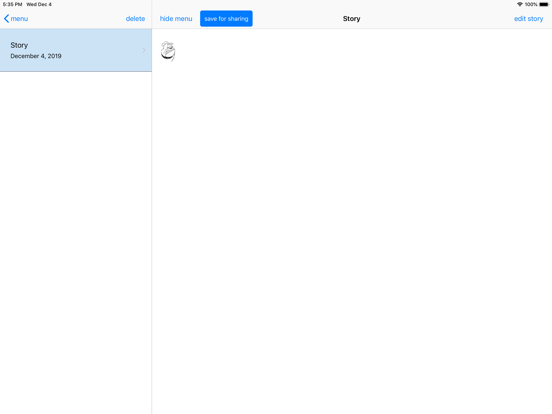Open edit story option
The height and width of the screenshot is (414, 552).
[x=528, y=19]
